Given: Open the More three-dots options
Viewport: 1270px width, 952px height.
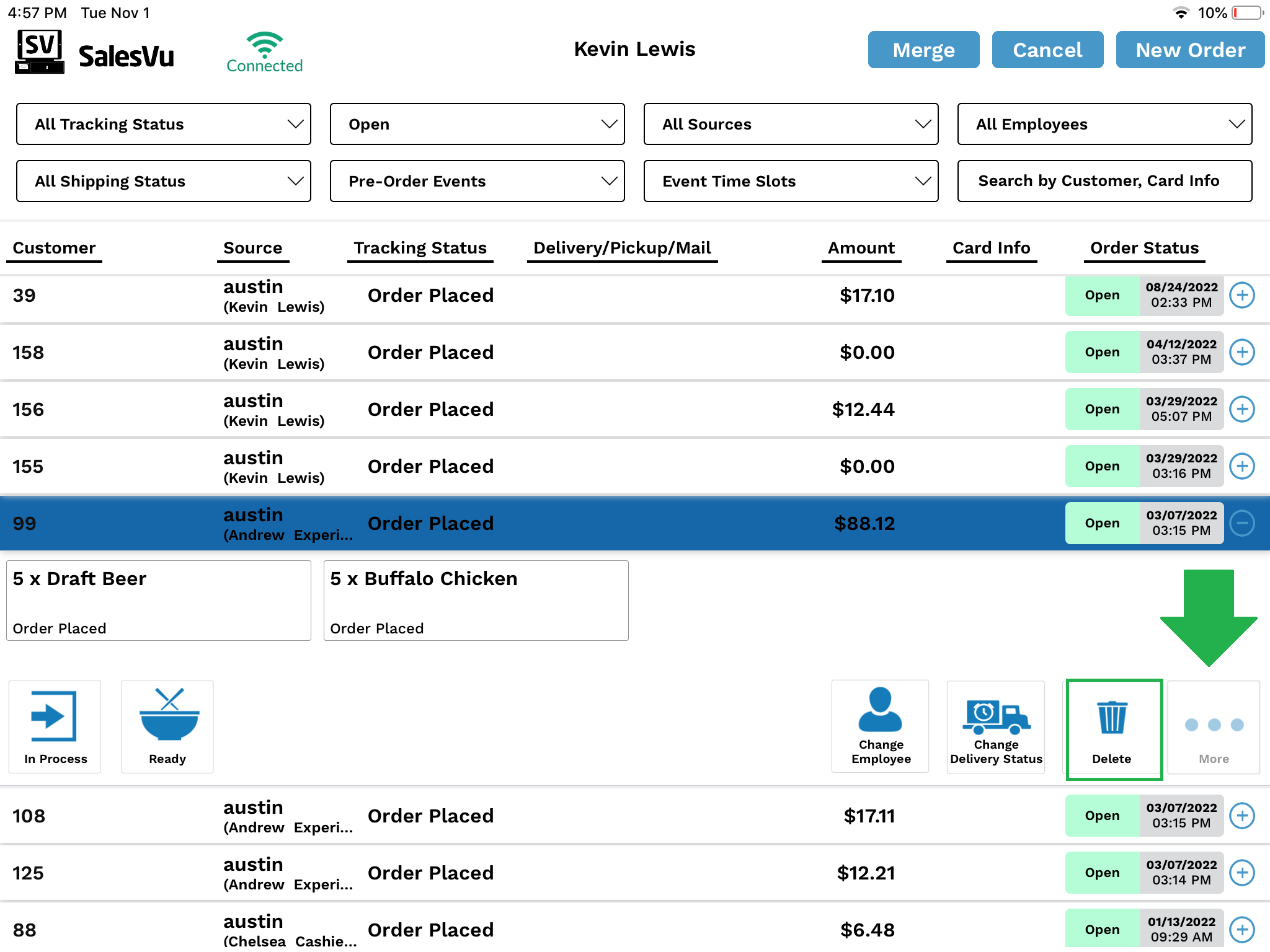Looking at the screenshot, I should tap(1214, 725).
